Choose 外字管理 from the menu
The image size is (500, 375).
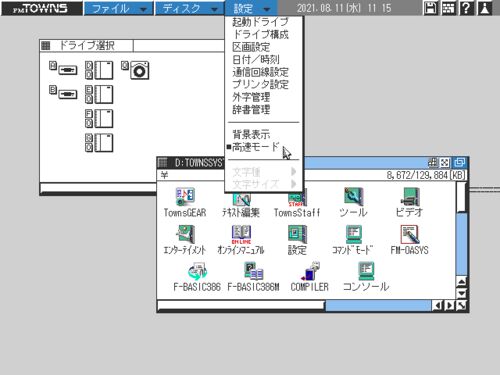(x=251, y=97)
